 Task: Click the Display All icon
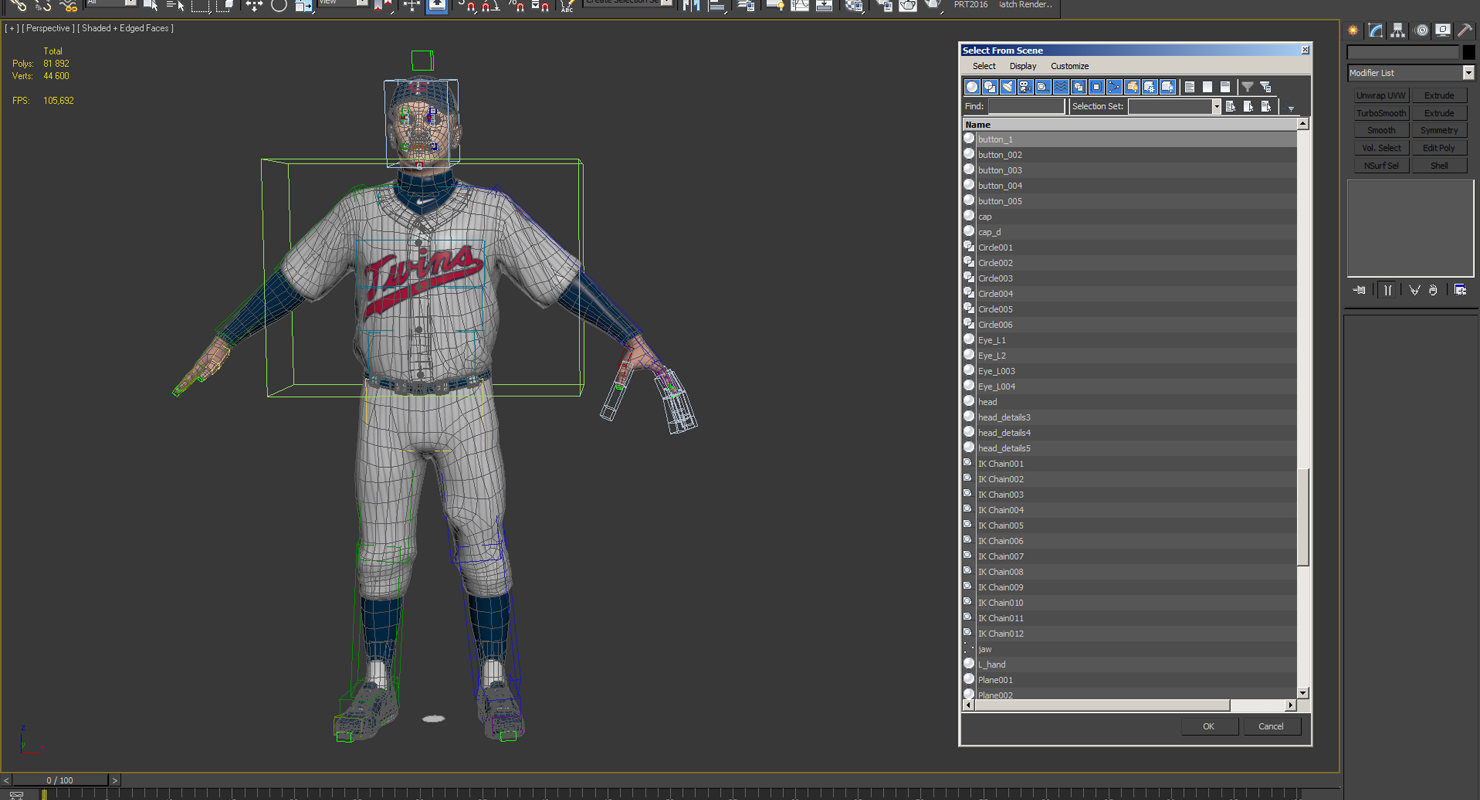click(x=1189, y=87)
